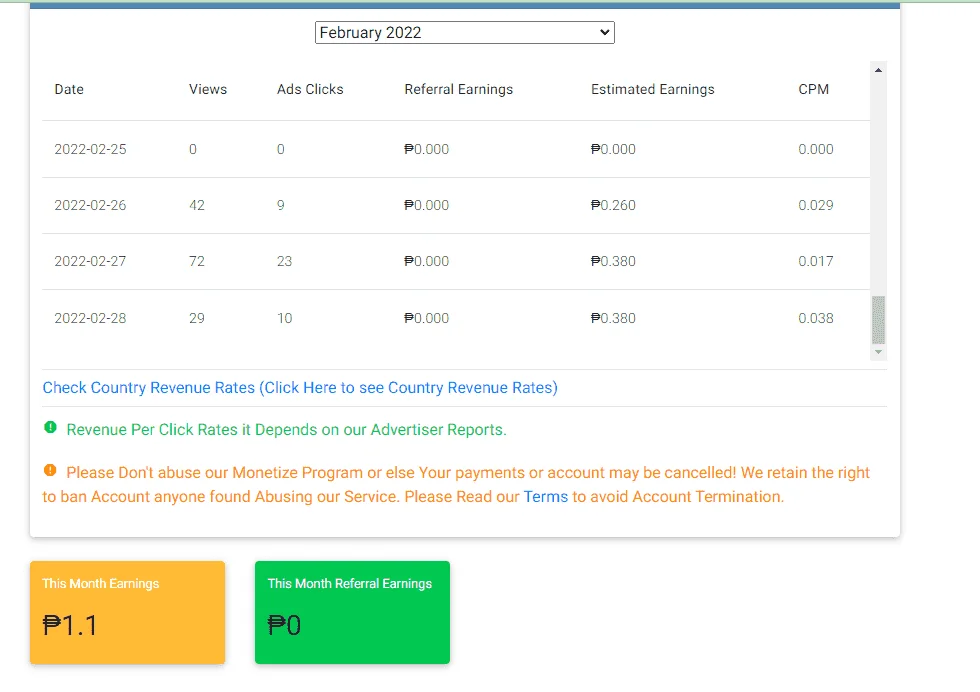Screen dimensions: 980x692
Task: Click the 29 views value for 2022-02-28
Action: (197, 318)
